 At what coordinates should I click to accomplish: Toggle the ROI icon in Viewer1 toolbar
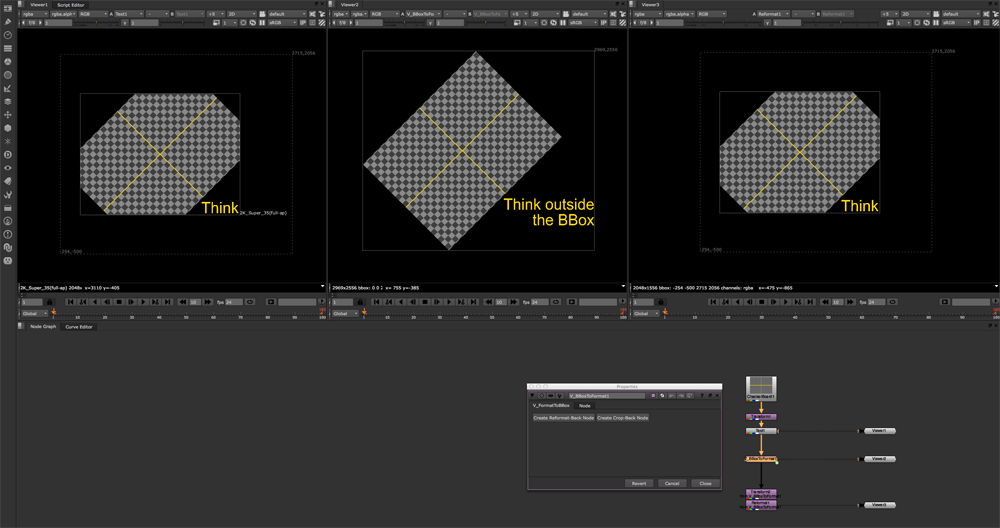click(243, 22)
